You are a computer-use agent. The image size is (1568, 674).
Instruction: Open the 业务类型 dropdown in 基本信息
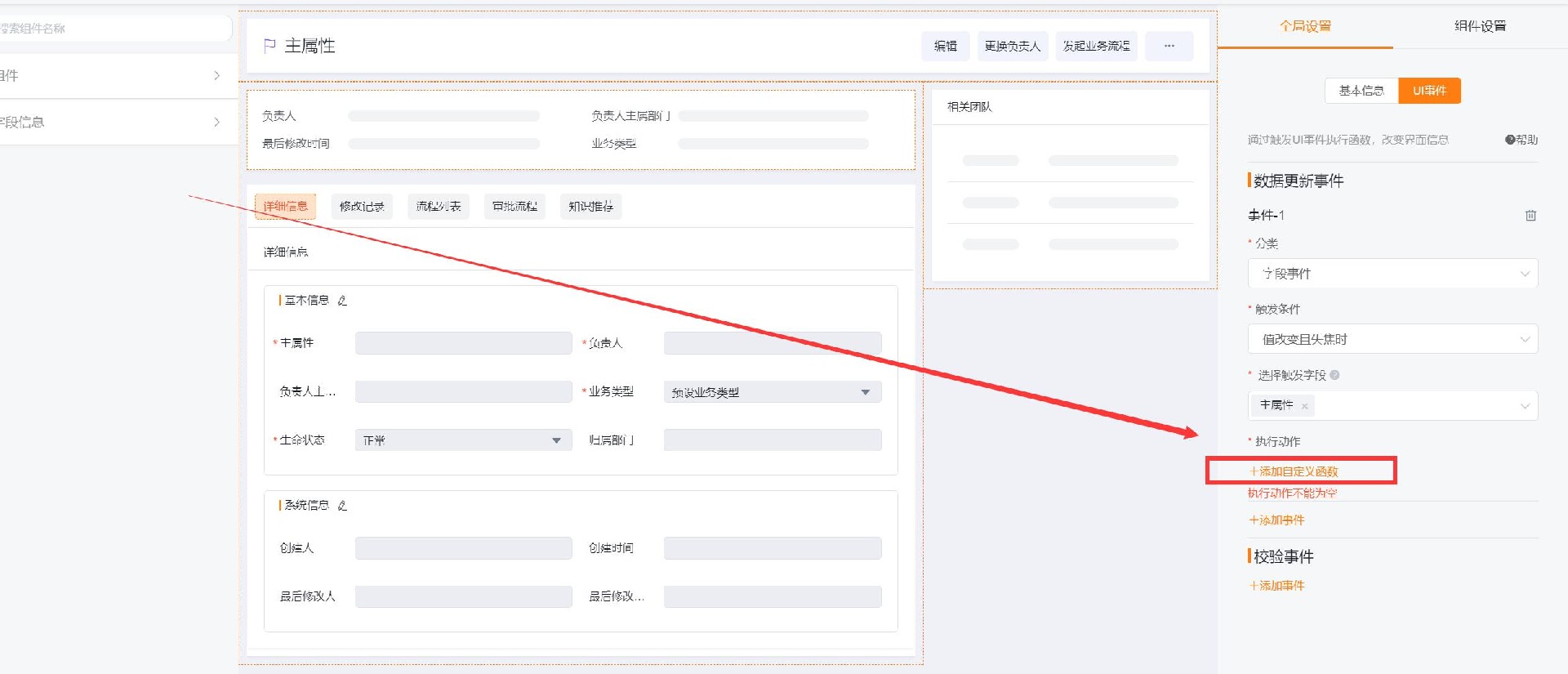(x=773, y=392)
